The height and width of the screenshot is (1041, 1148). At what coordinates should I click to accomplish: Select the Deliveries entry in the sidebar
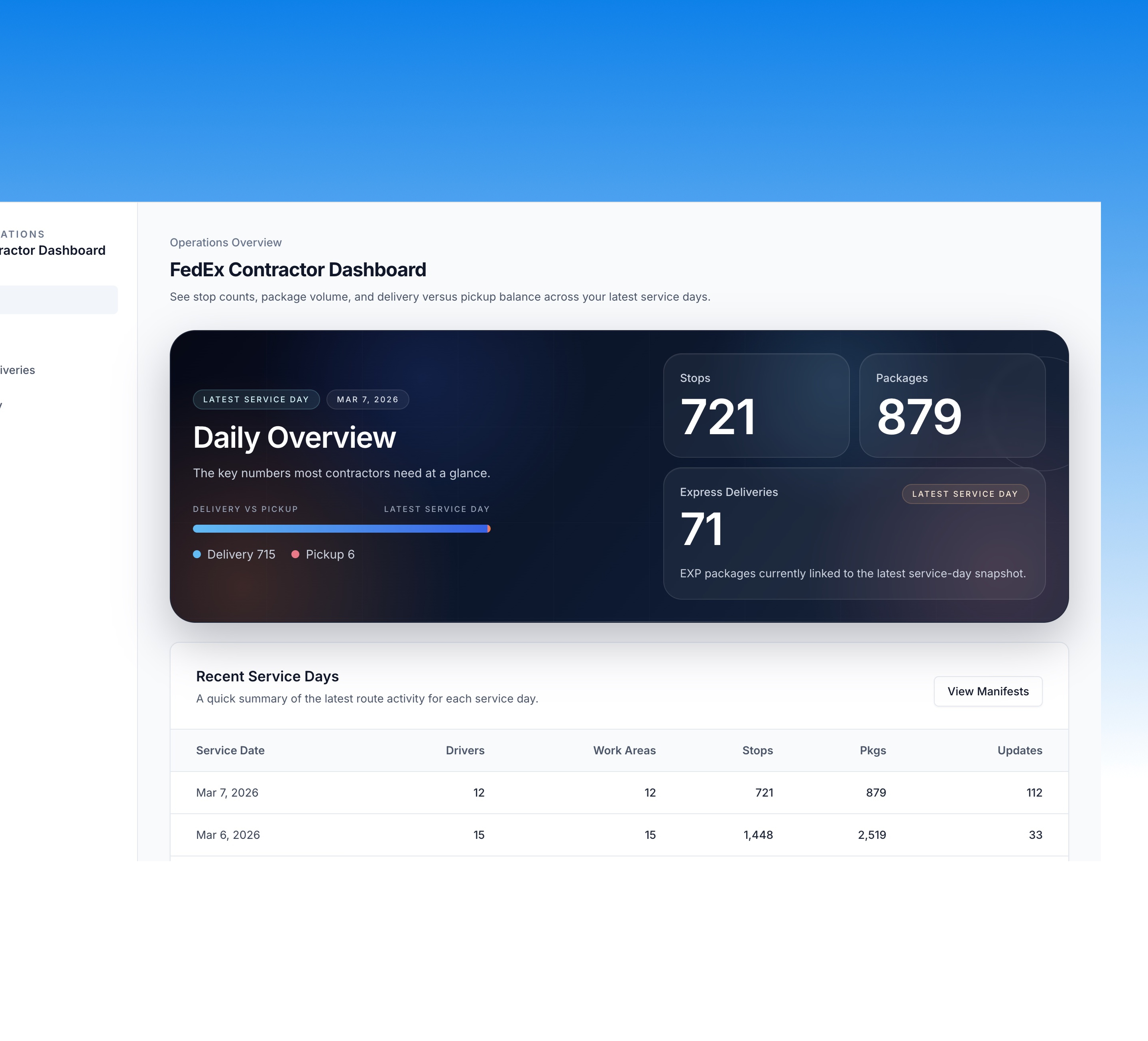click(17, 370)
